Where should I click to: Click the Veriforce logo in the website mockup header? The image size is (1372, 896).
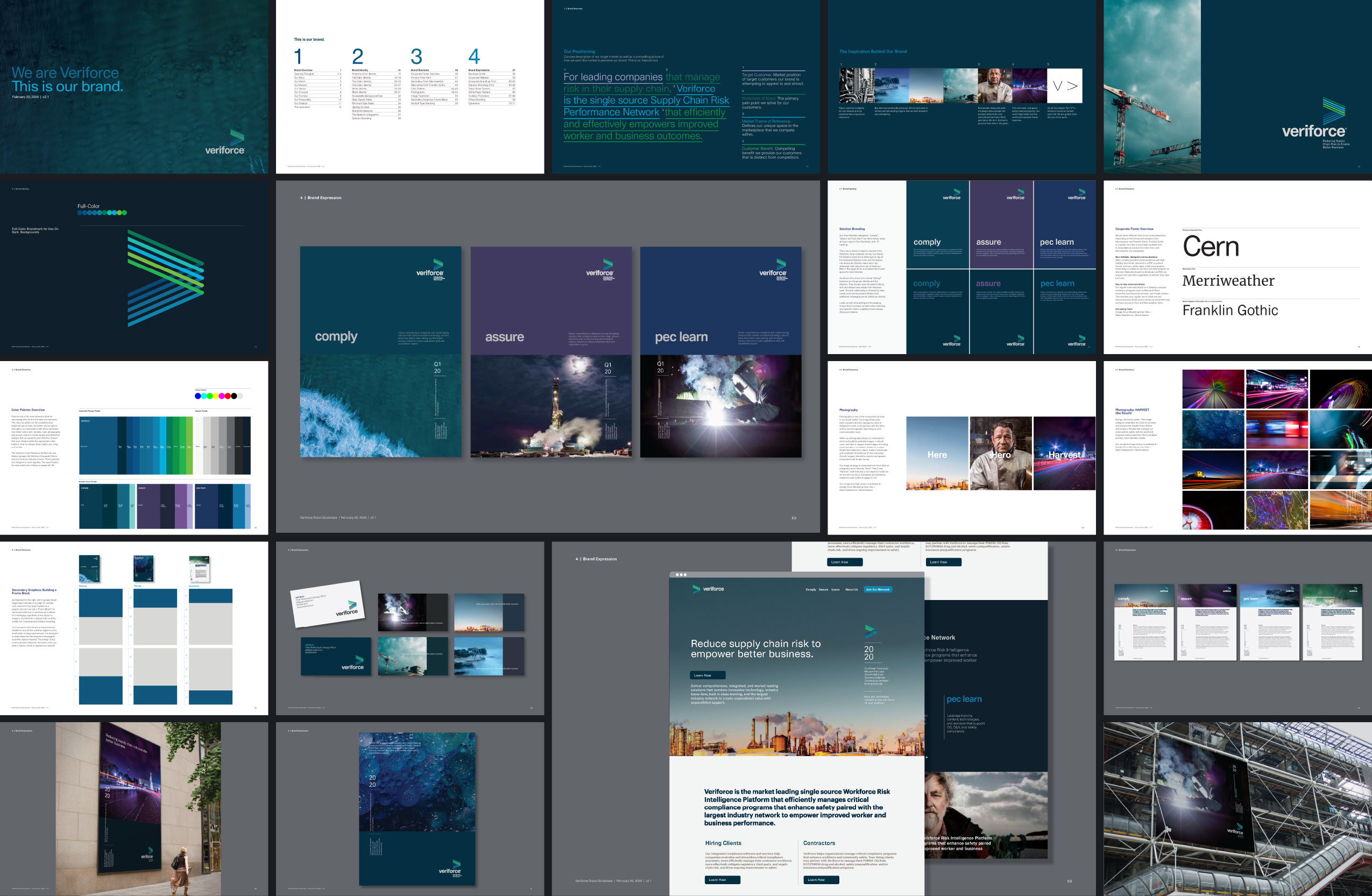[708, 589]
